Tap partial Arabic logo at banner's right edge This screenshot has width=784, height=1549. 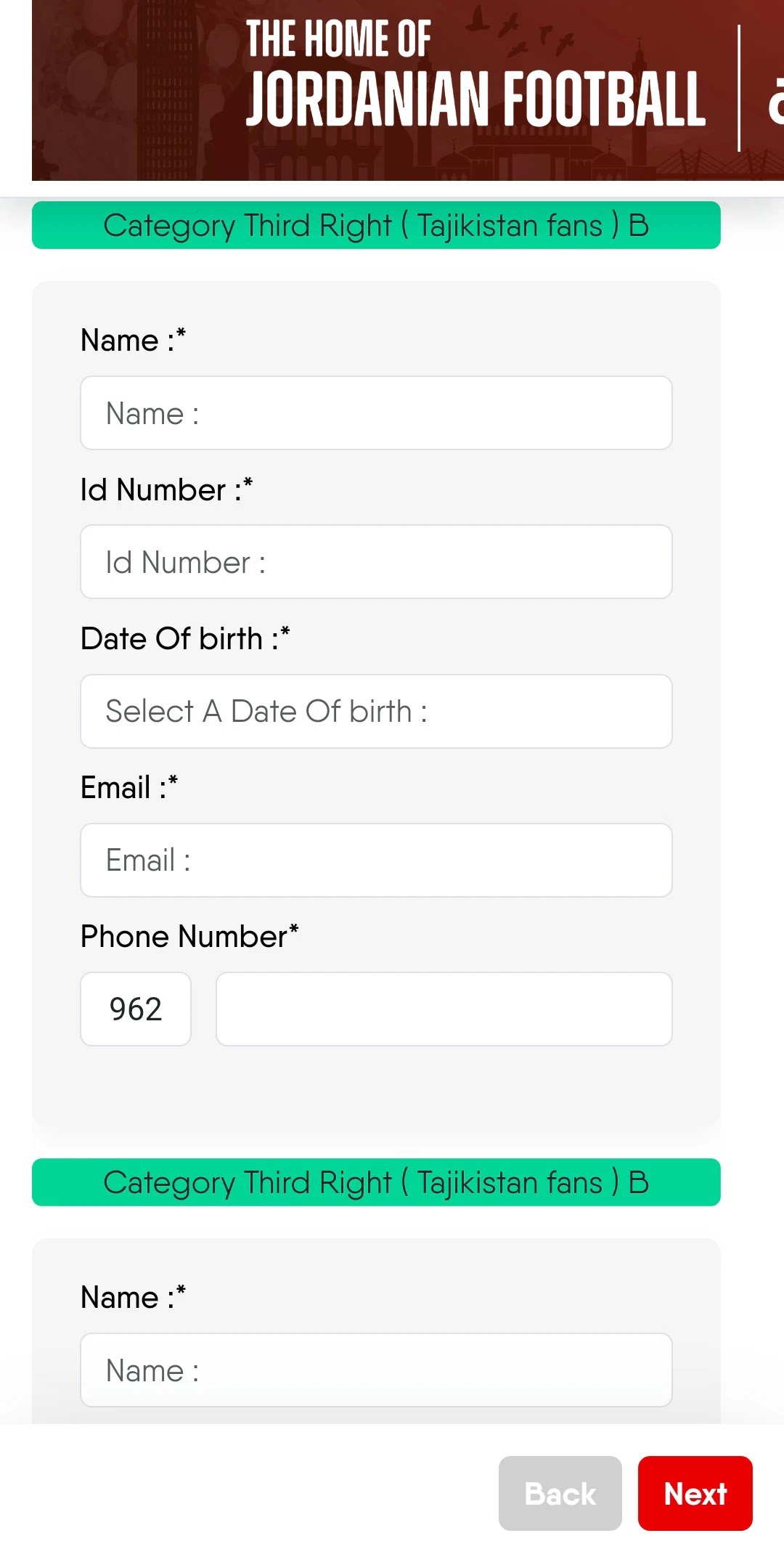tap(775, 98)
